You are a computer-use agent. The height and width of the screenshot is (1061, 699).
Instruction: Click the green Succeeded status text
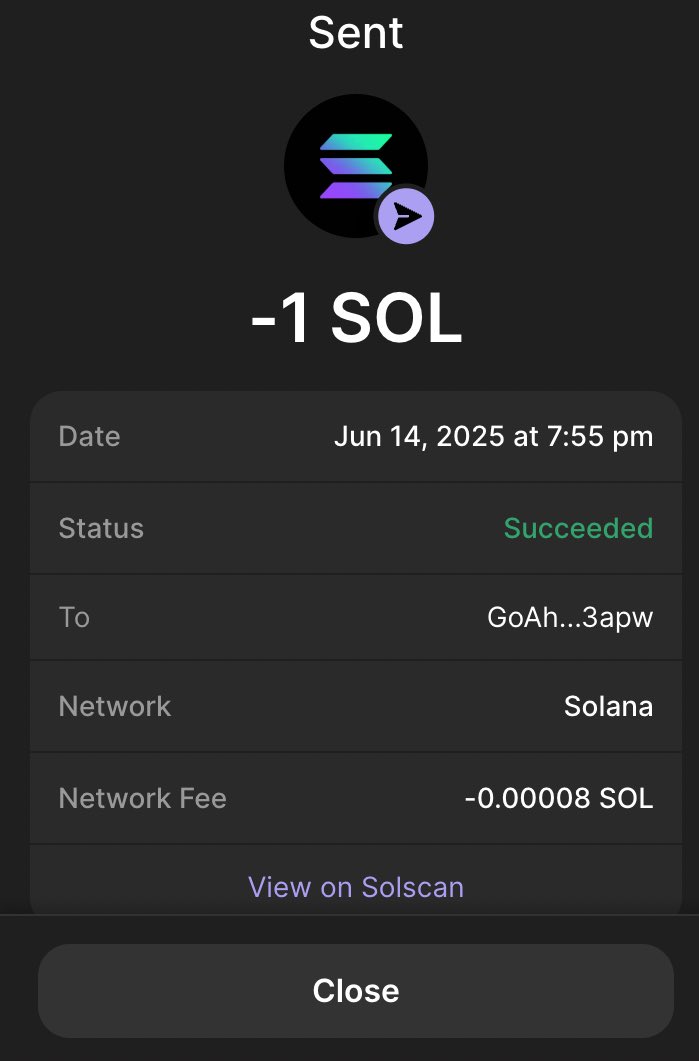[579, 528]
